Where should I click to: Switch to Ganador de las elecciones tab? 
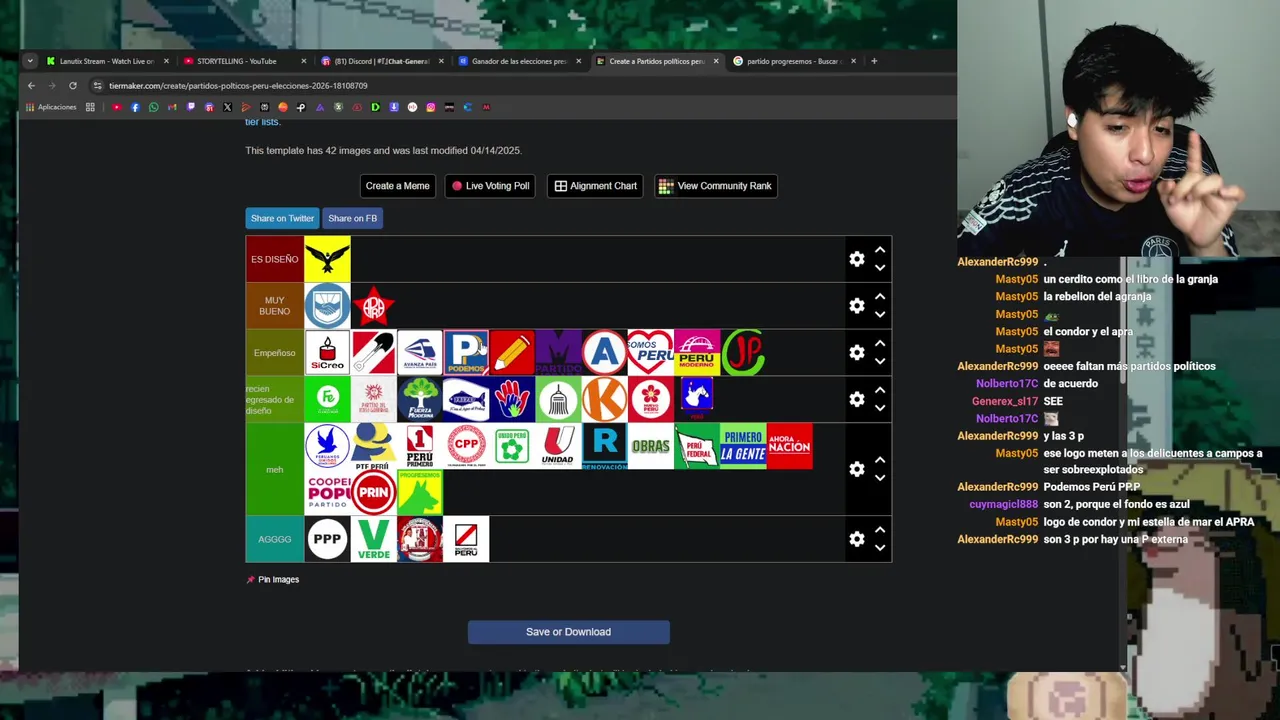click(520, 61)
